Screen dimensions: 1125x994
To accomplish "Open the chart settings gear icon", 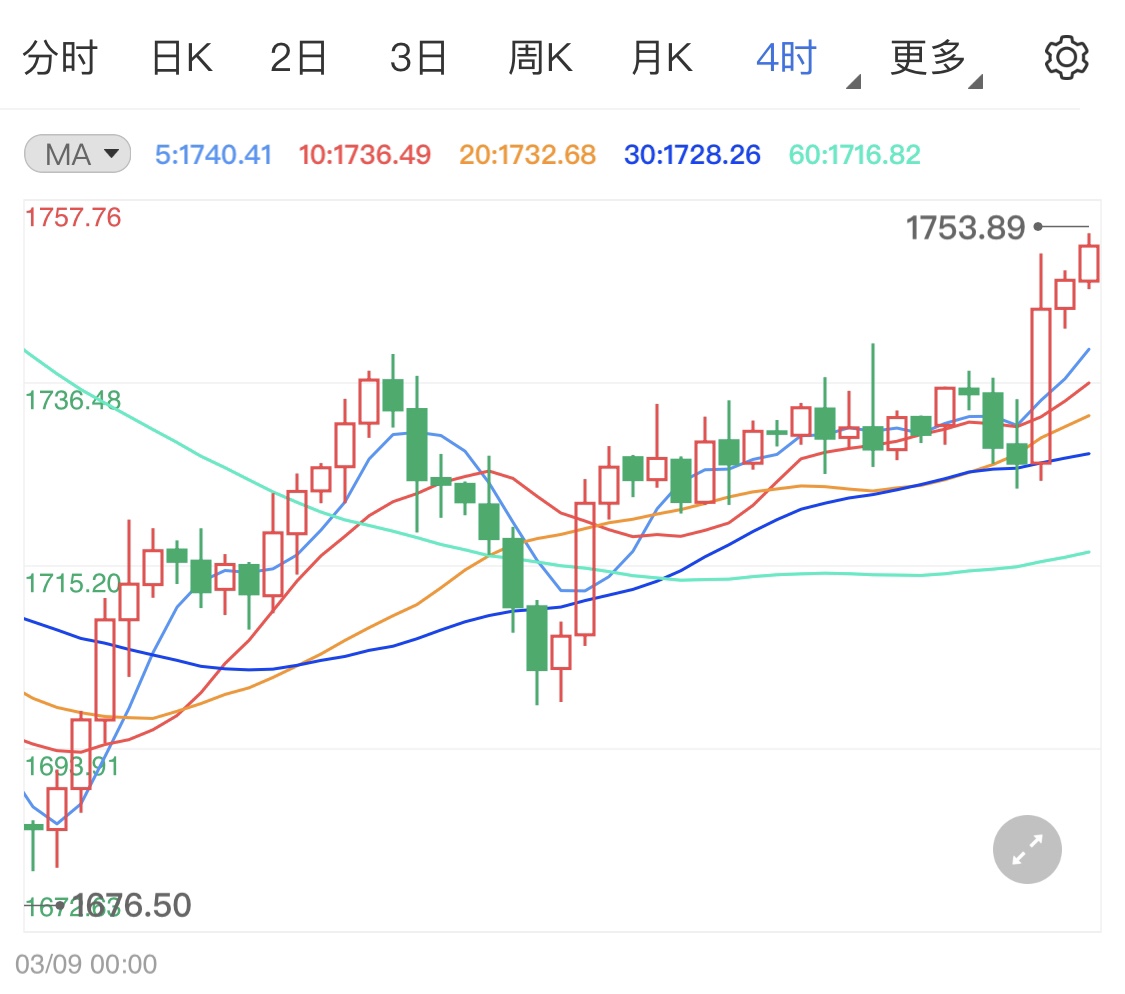I will coord(1066,58).
